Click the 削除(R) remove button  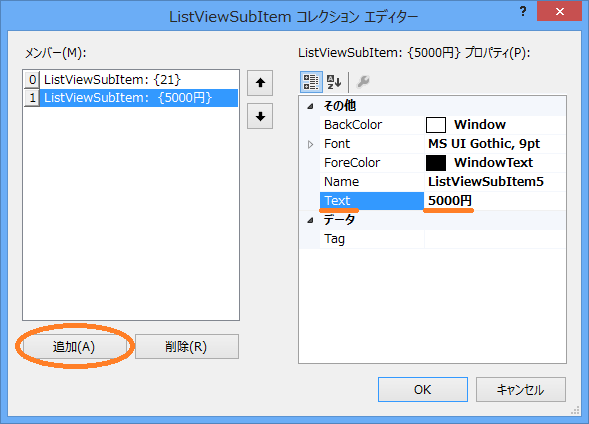click(187, 347)
